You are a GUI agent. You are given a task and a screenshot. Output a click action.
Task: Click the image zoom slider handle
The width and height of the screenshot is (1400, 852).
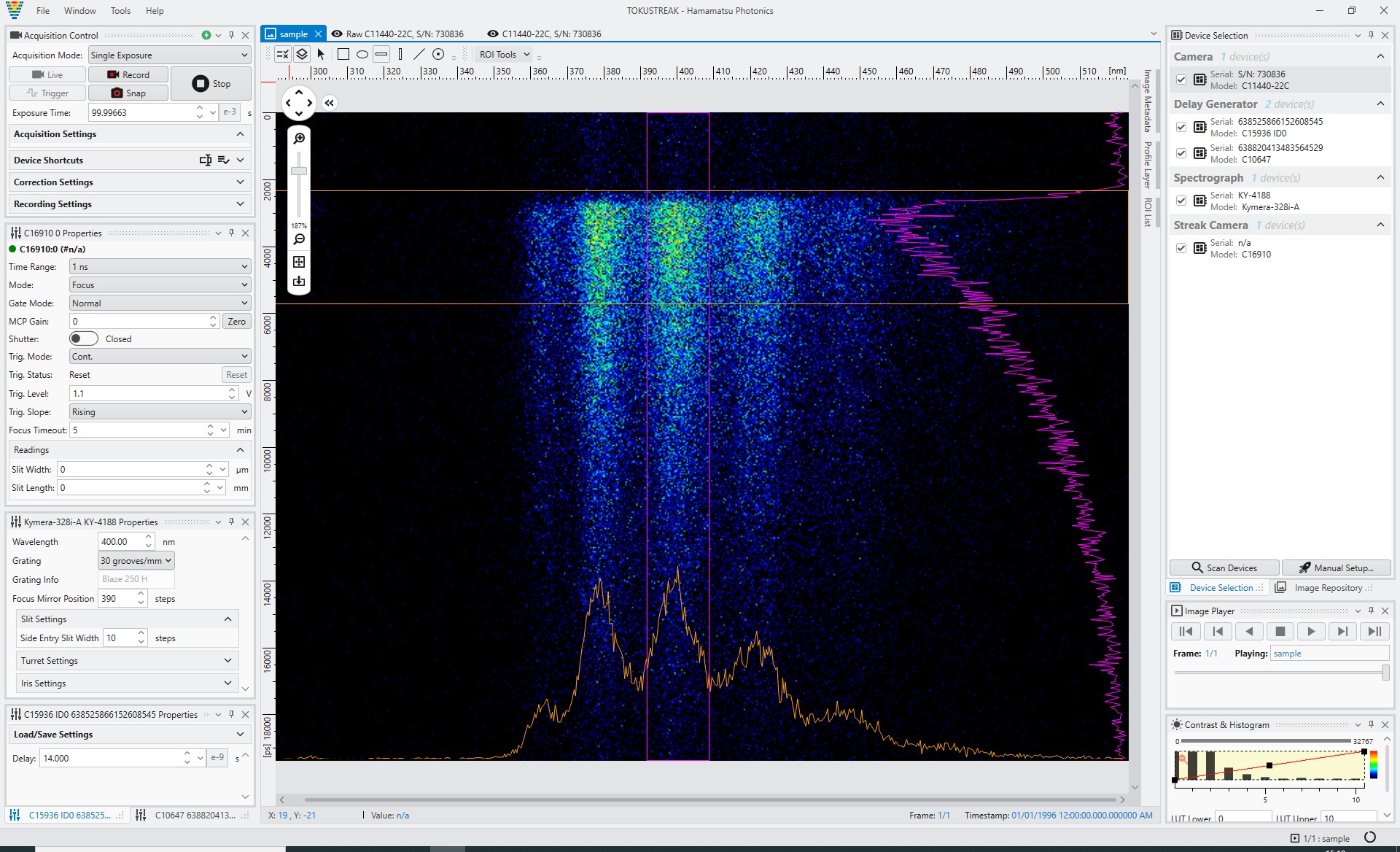299,171
